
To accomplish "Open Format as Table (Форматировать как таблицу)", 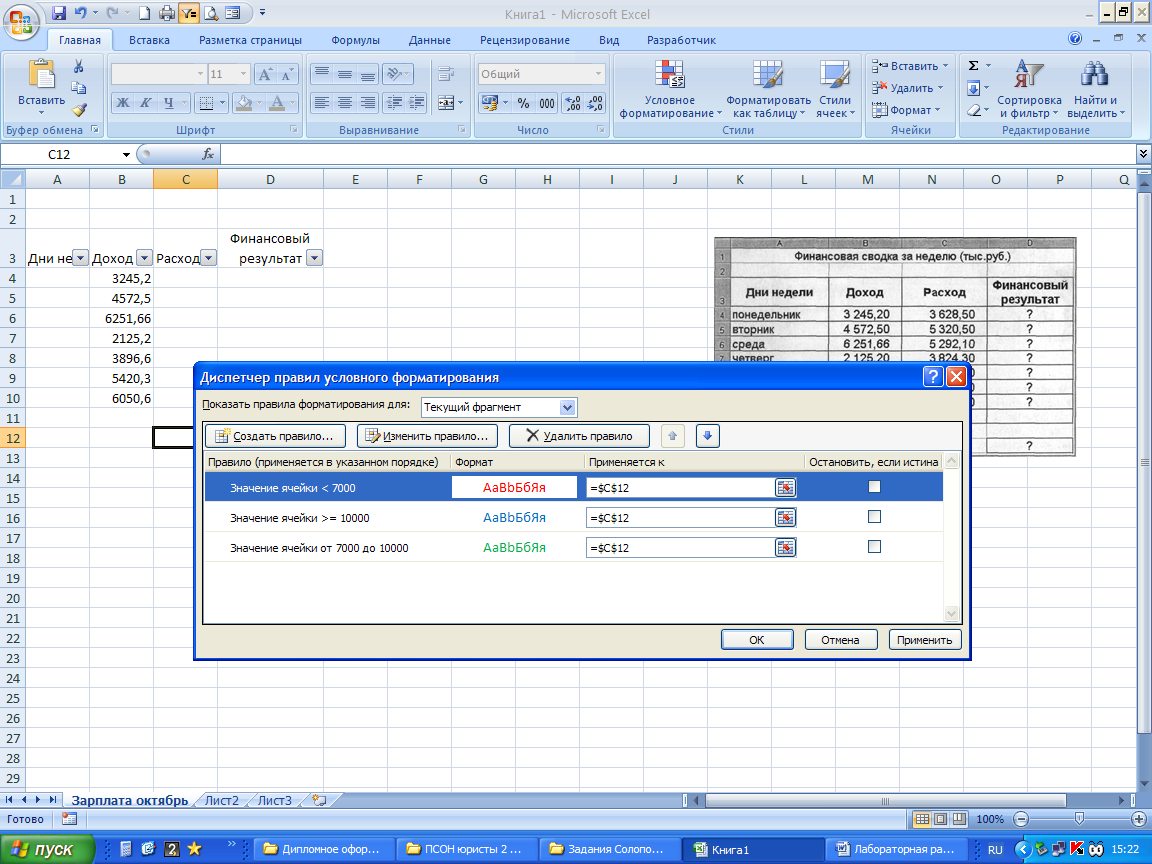I will [768, 89].
